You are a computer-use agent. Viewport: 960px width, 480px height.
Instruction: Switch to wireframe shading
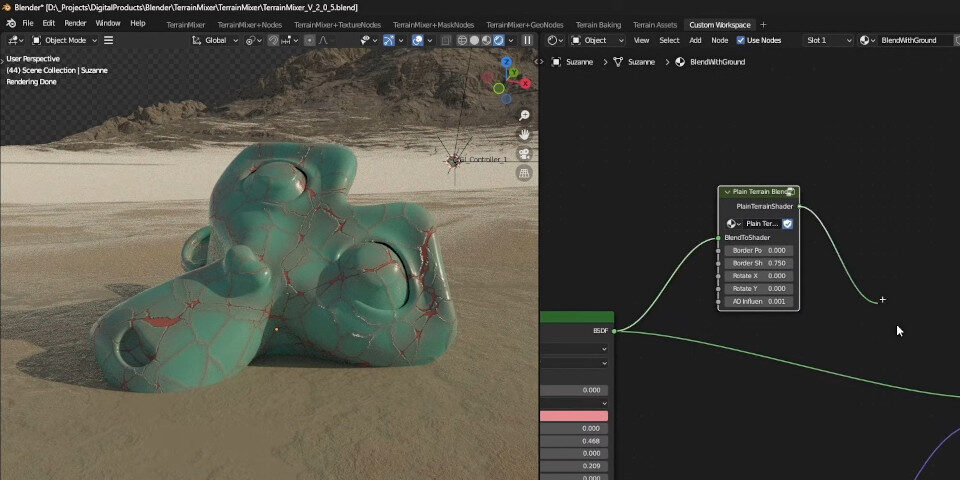[x=462, y=40]
